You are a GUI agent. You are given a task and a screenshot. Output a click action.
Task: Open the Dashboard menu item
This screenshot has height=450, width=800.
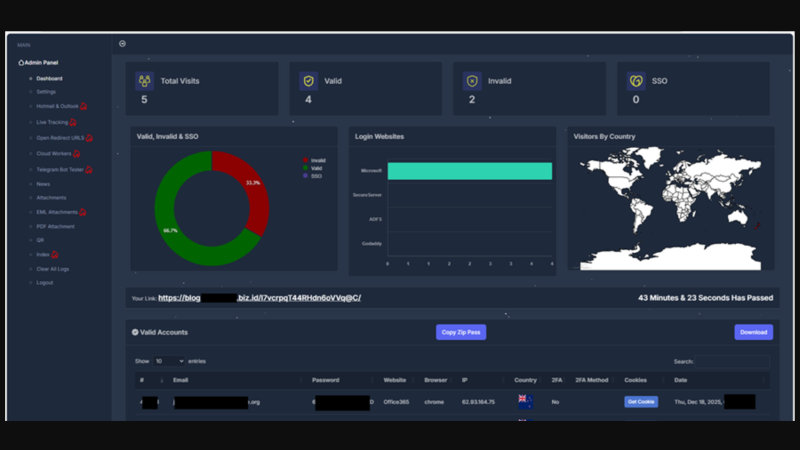(x=49, y=79)
